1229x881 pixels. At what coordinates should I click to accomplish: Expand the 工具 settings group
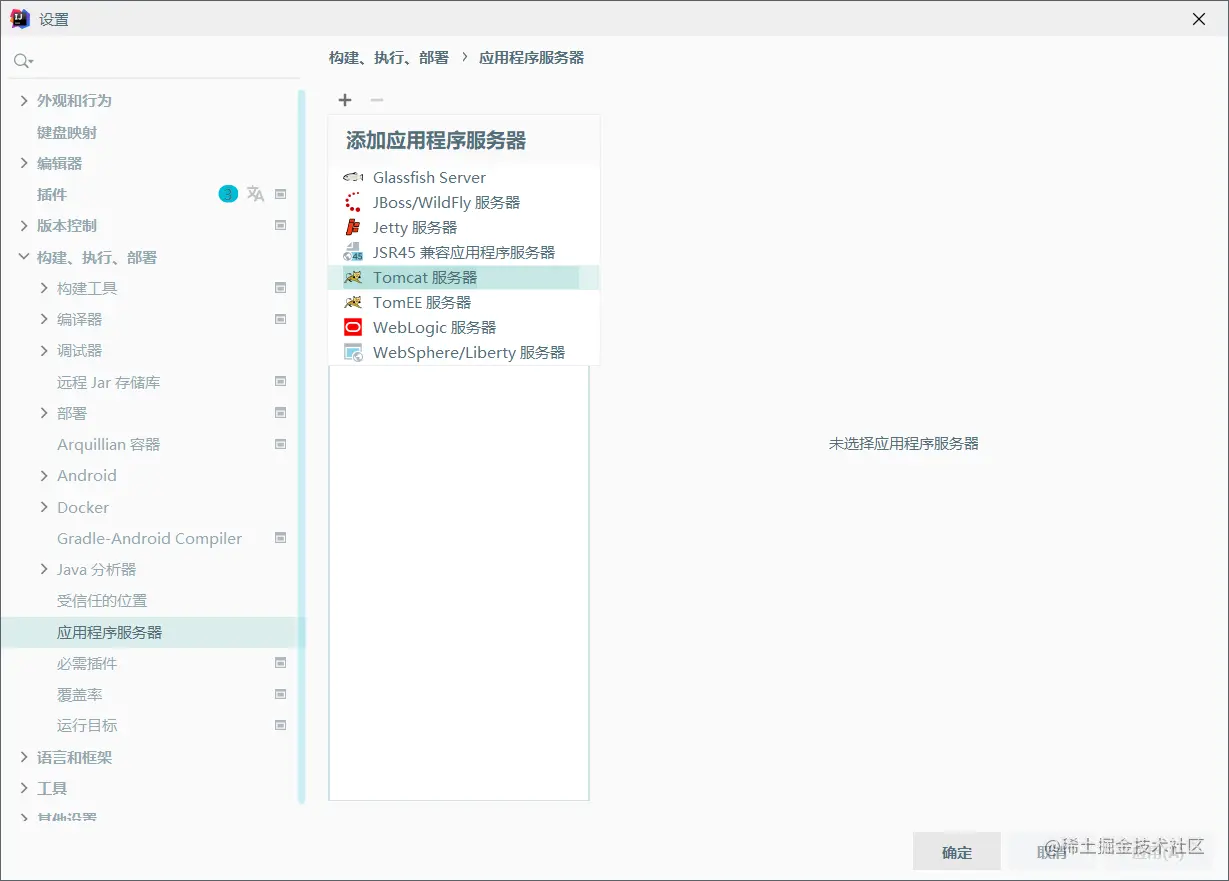coord(24,788)
